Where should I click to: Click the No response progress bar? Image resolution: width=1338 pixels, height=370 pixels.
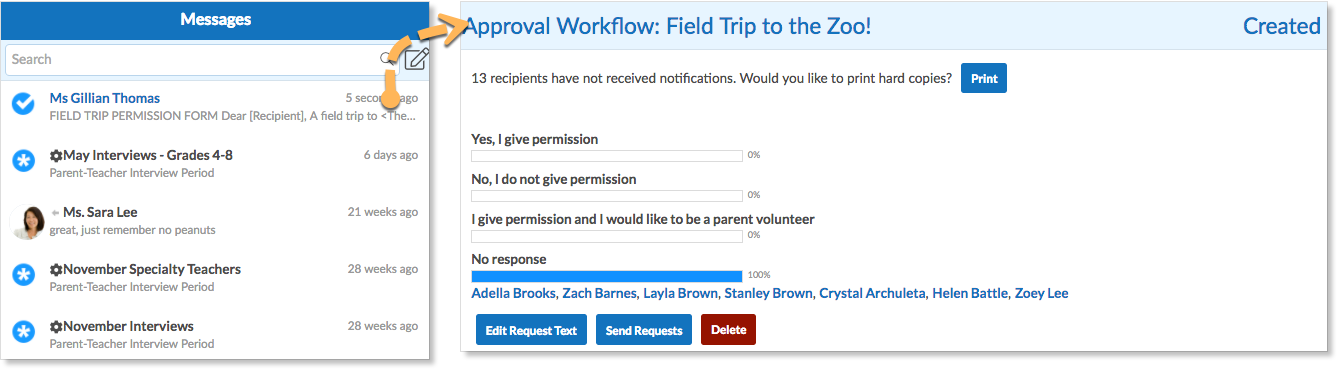click(x=607, y=276)
